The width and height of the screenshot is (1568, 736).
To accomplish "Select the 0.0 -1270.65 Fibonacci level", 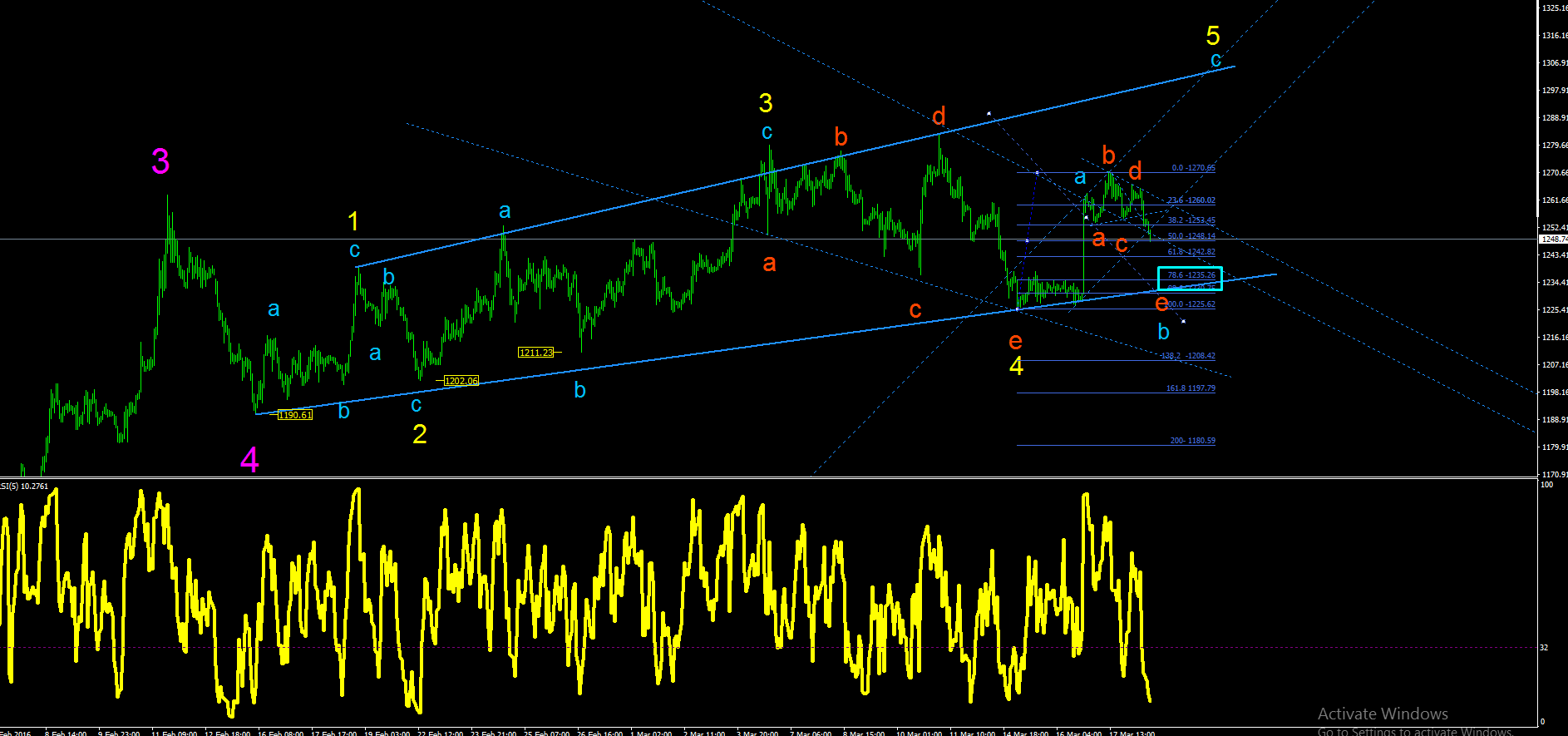I will pos(1193,168).
